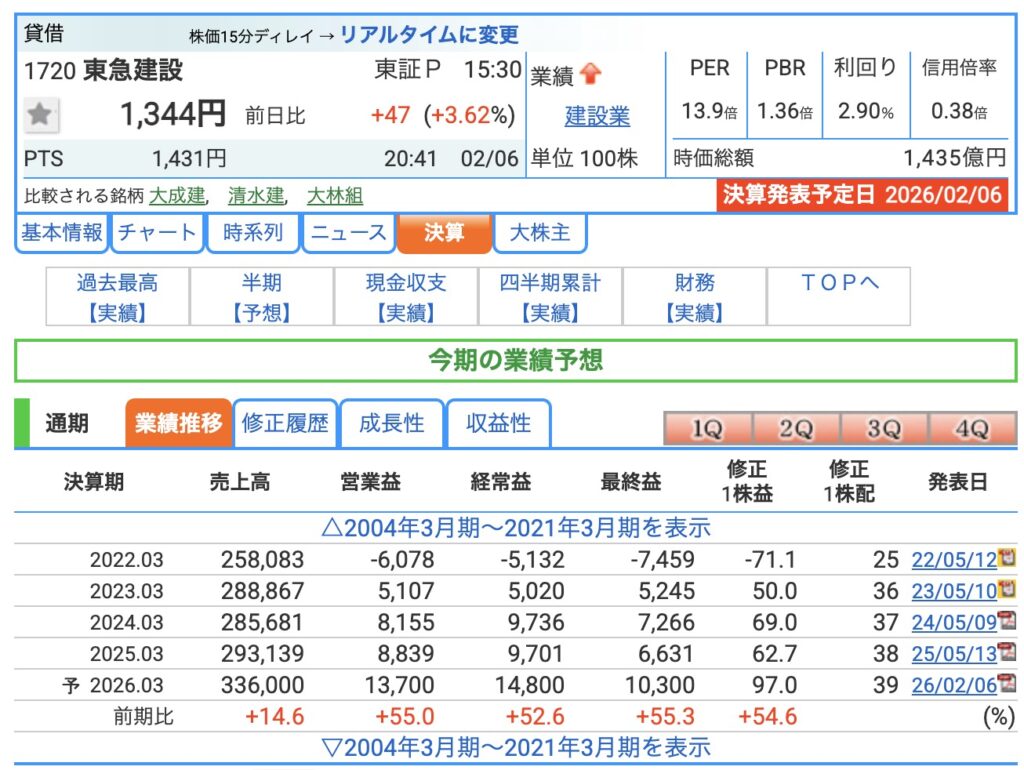The height and width of the screenshot is (770, 1024).
Task: Click the document icon beside 22/05/12
Action: [x=1007, y=558]
